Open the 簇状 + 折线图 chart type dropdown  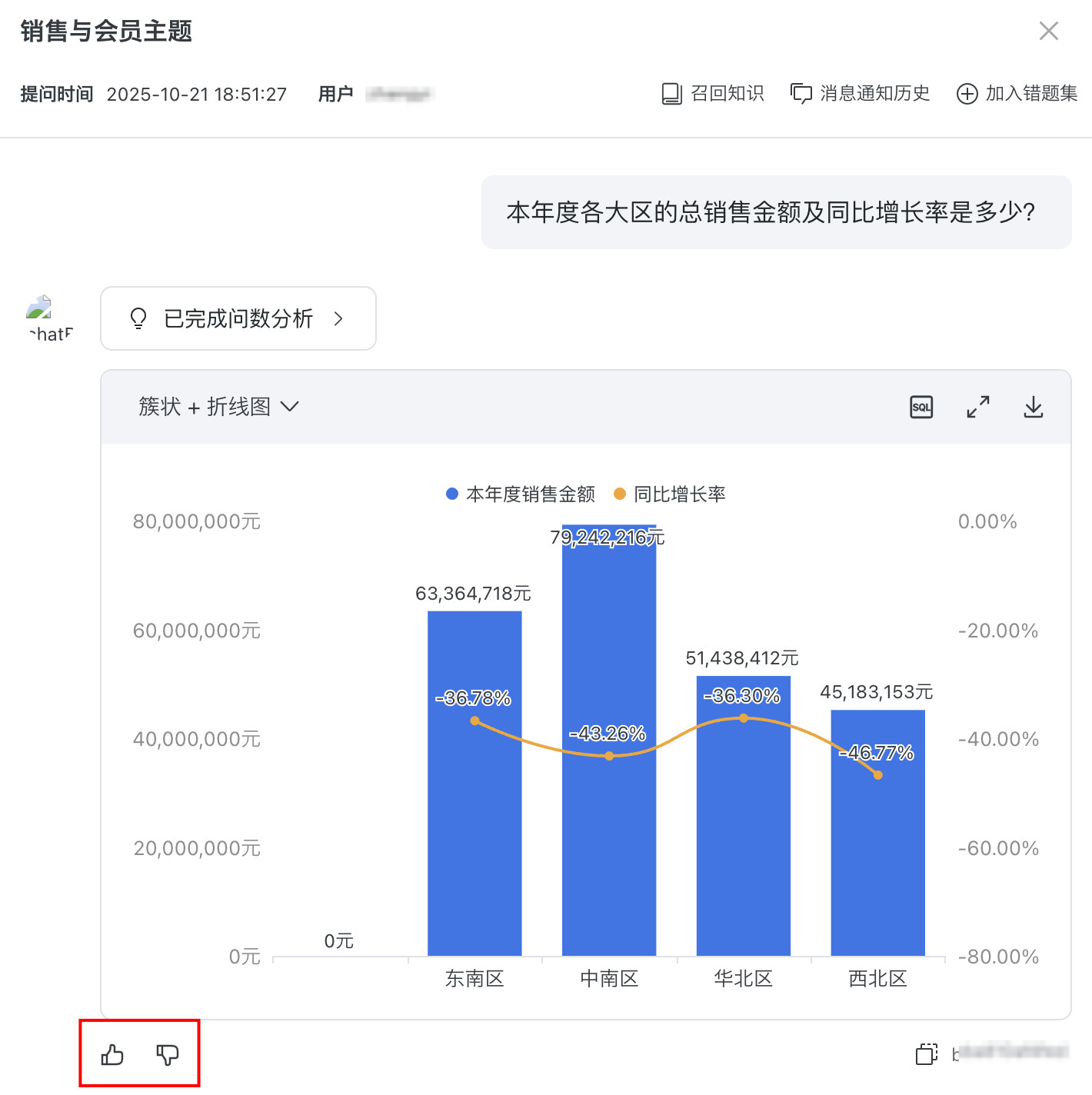(218, 407)
